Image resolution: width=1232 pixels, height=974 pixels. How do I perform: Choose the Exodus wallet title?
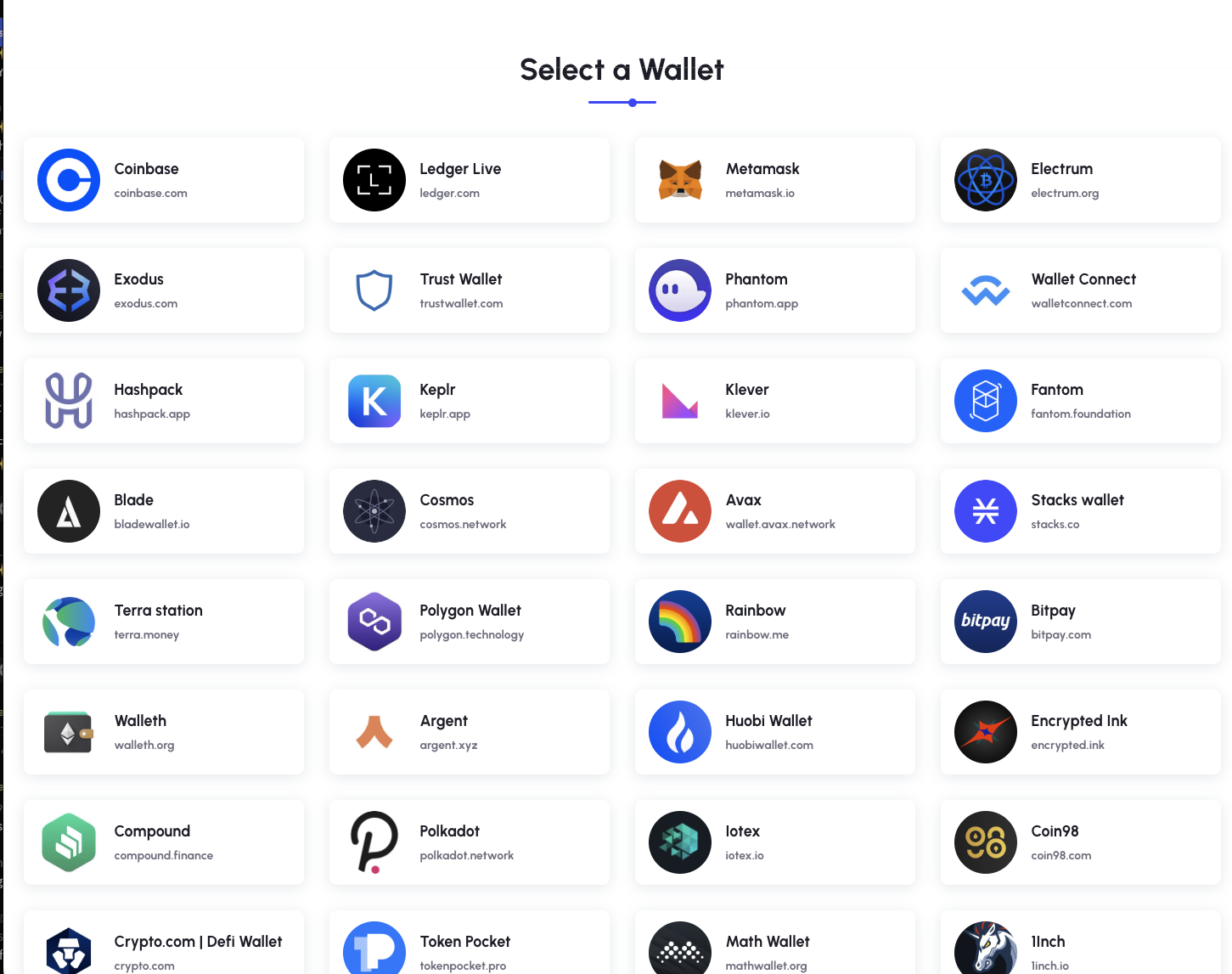pyautogui.click(x=139, y=279)
